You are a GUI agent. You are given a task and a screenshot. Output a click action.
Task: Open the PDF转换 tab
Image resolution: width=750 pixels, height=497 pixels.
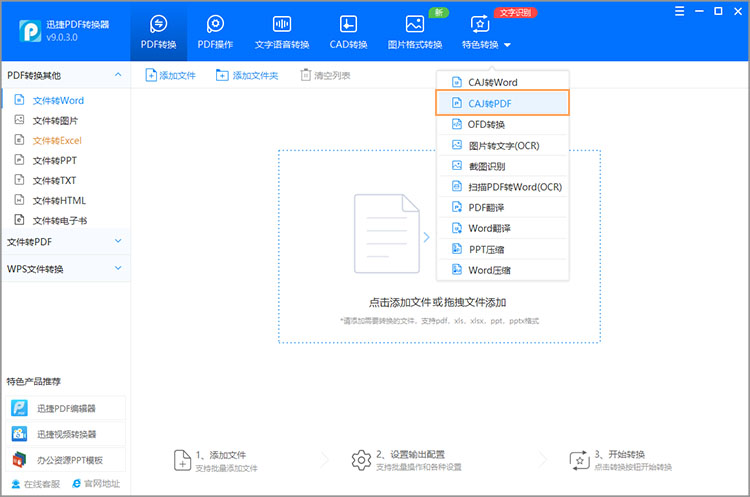(158, 33)
